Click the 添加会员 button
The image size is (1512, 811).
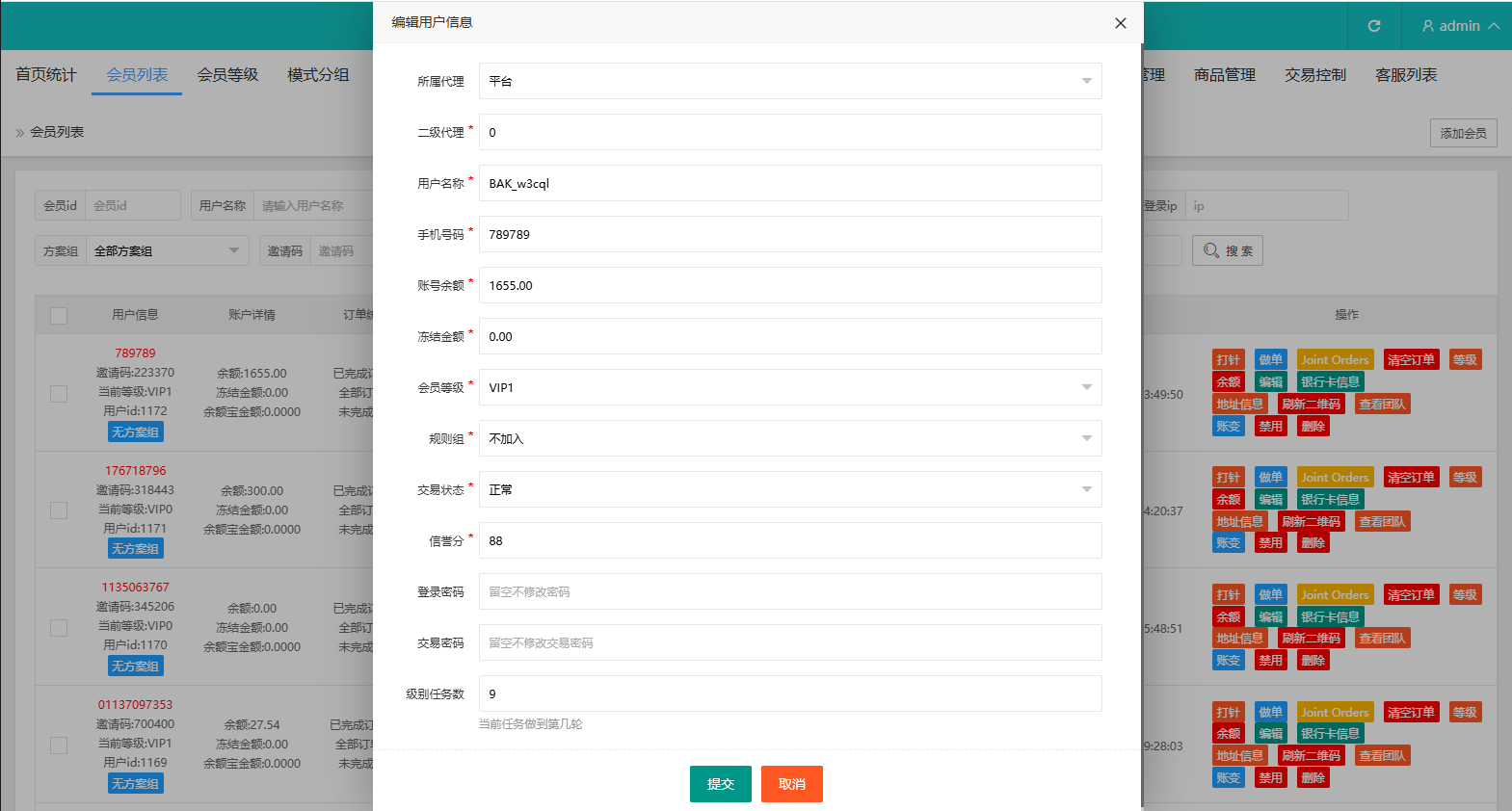coord(1463,133)
